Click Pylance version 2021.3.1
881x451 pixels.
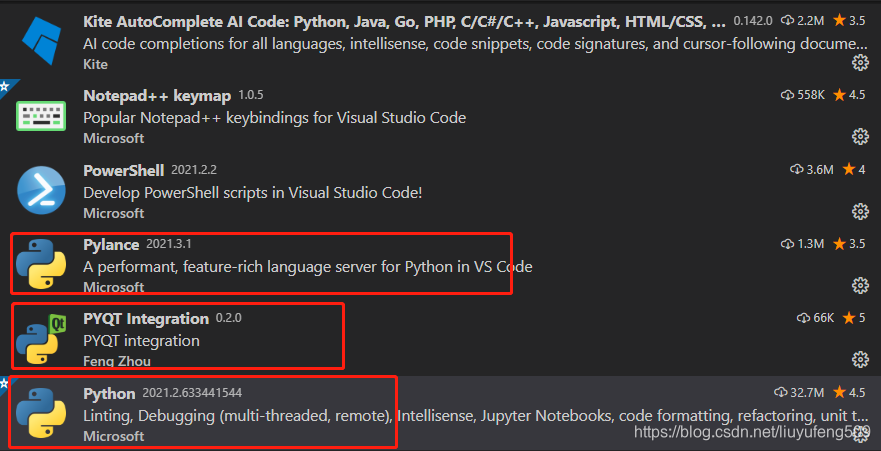point(169,244)
